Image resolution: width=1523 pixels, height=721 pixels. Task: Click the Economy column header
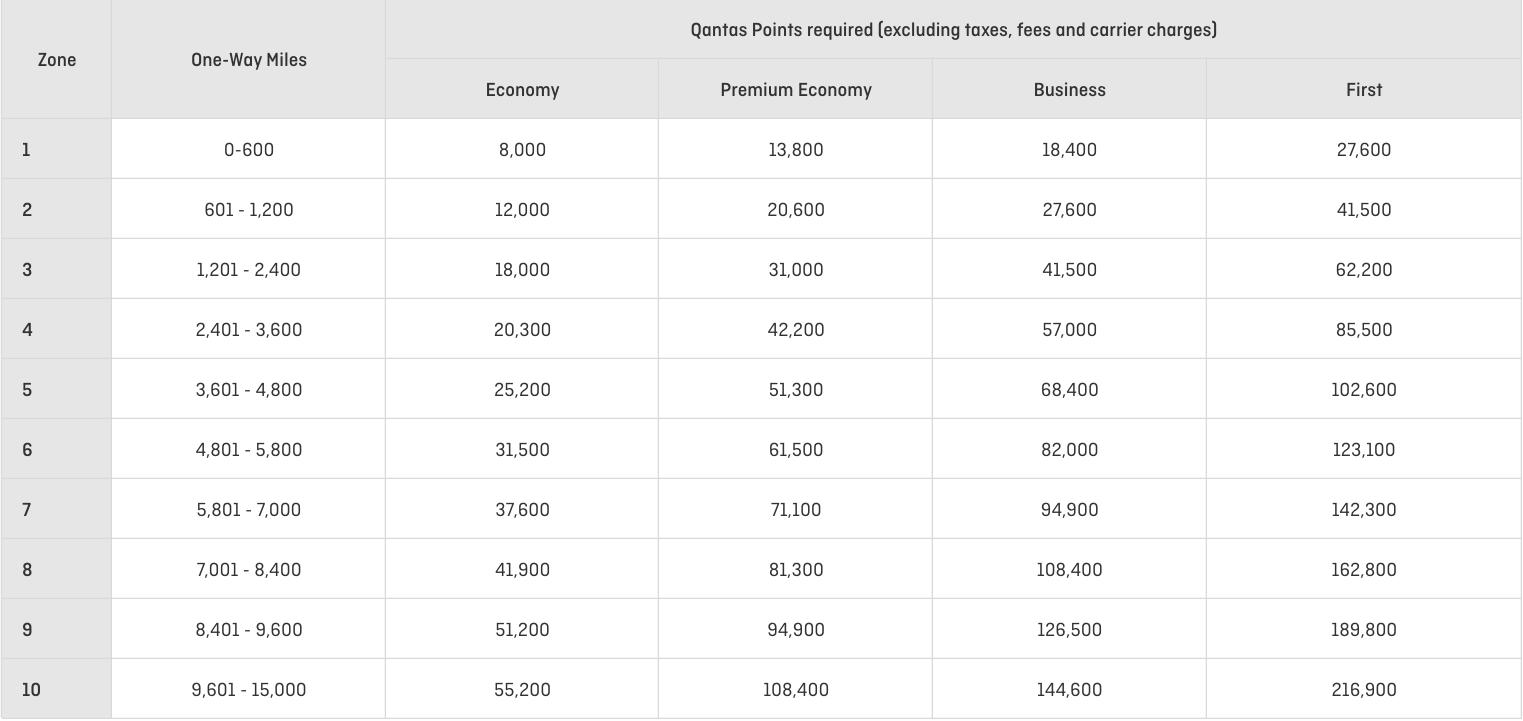522,89
